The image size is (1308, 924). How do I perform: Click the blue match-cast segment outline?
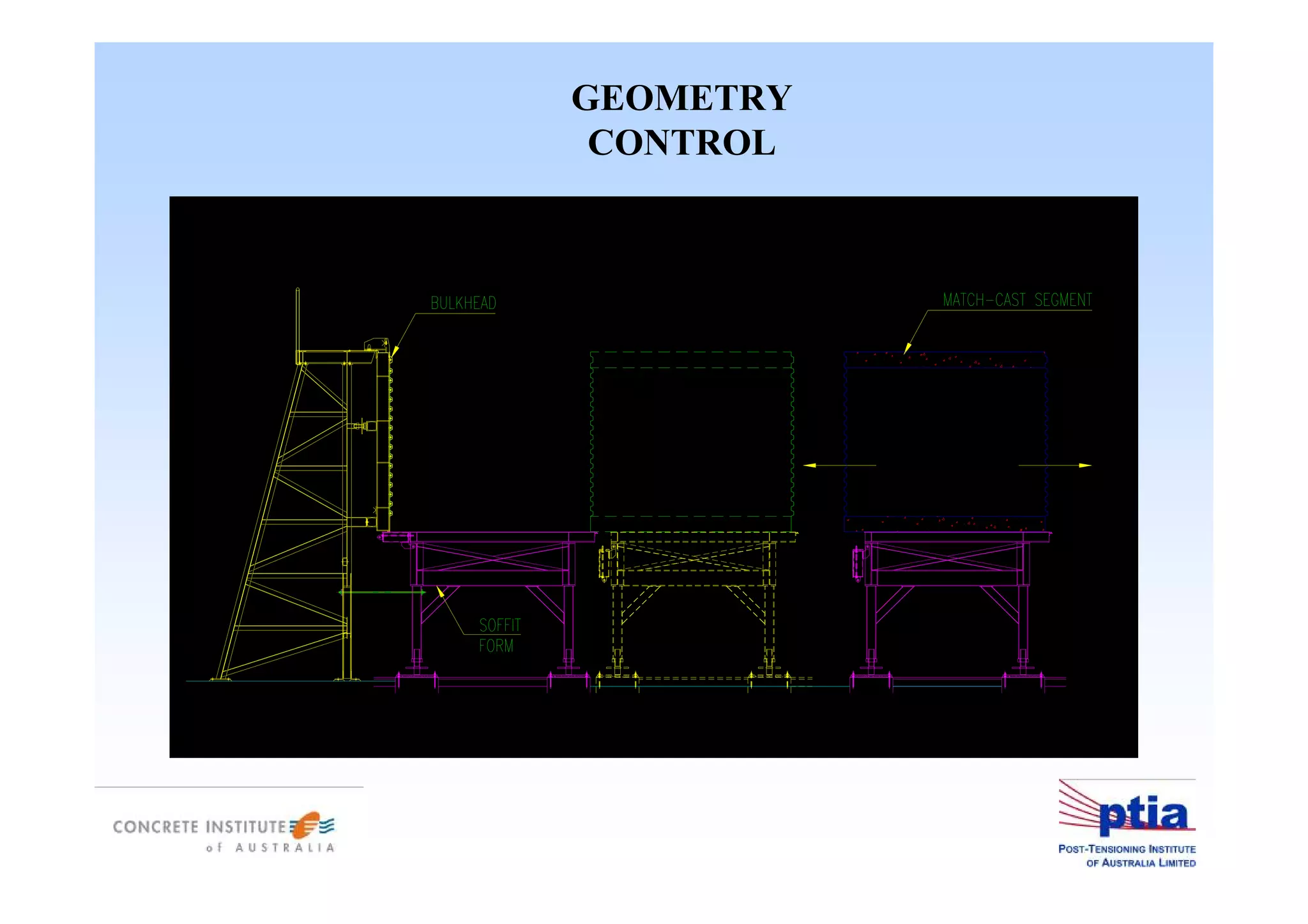(945, 441)
